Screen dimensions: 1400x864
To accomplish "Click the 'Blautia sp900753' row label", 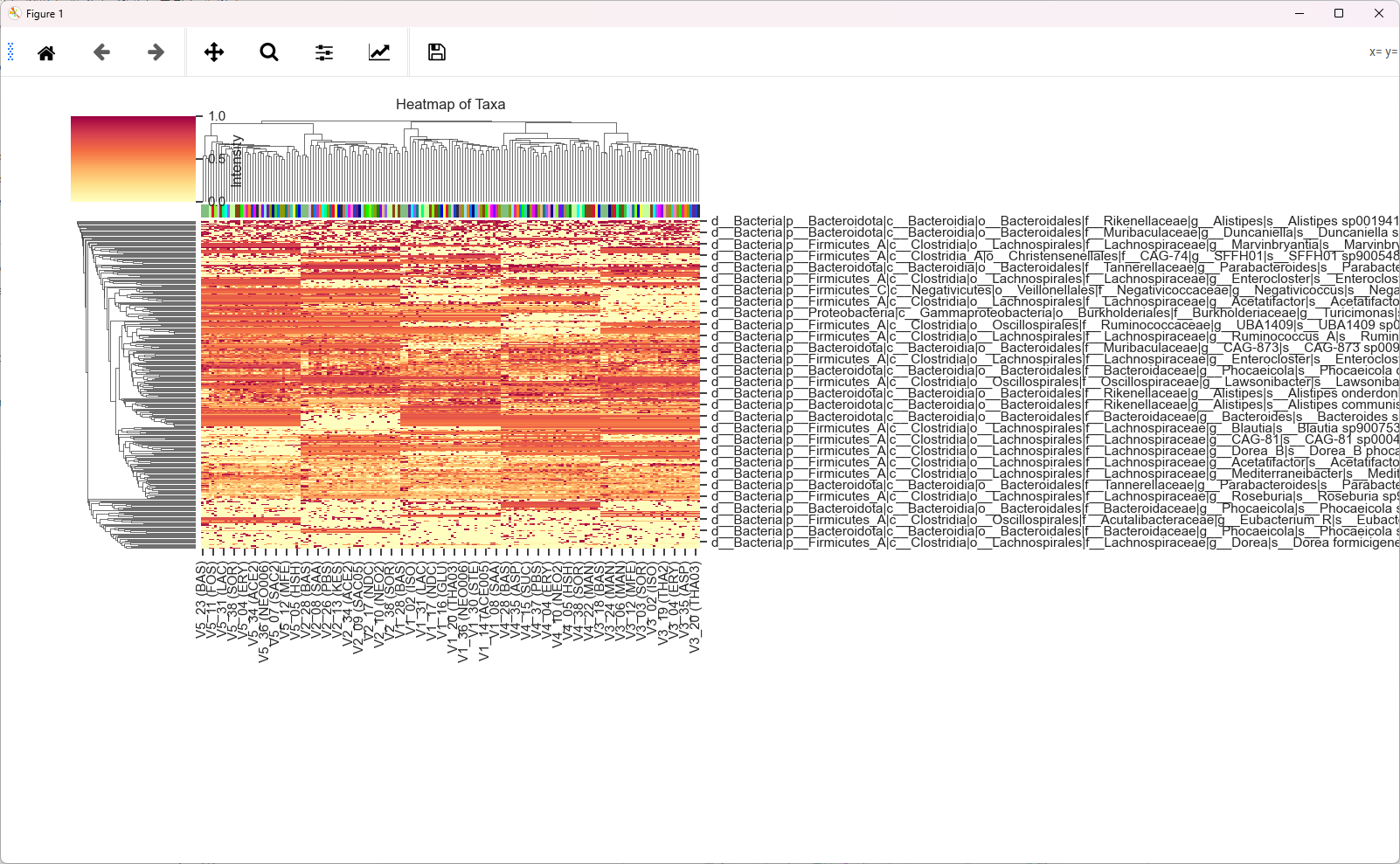I will point(1055,428).
